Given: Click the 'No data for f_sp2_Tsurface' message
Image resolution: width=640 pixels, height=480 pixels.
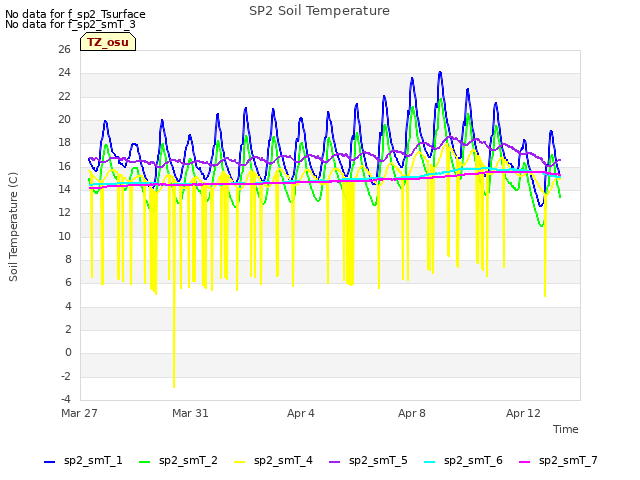Looking at the screenshot, I should point(75,14).
